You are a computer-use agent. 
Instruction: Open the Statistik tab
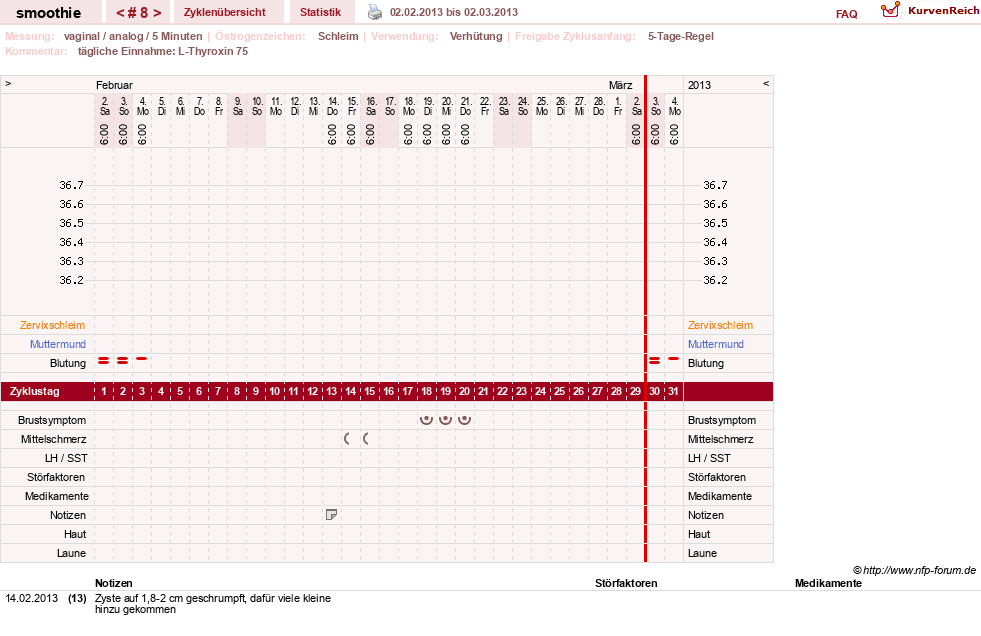click(x=320, y=12)
